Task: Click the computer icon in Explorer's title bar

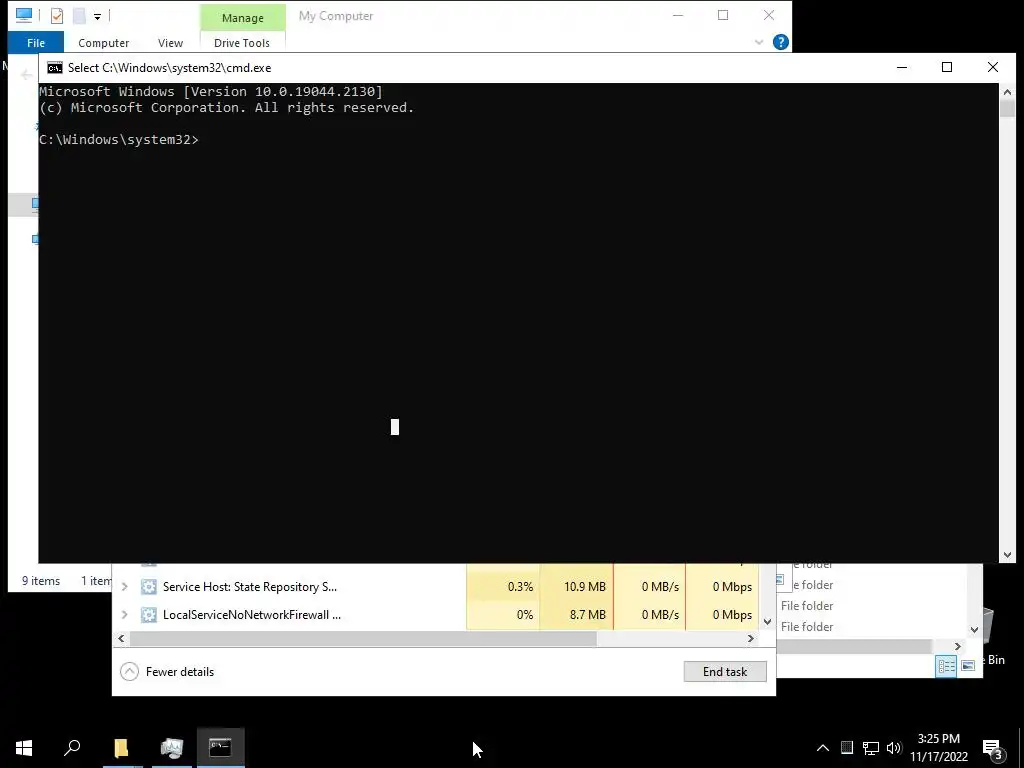Action: [x=24, y=15]
